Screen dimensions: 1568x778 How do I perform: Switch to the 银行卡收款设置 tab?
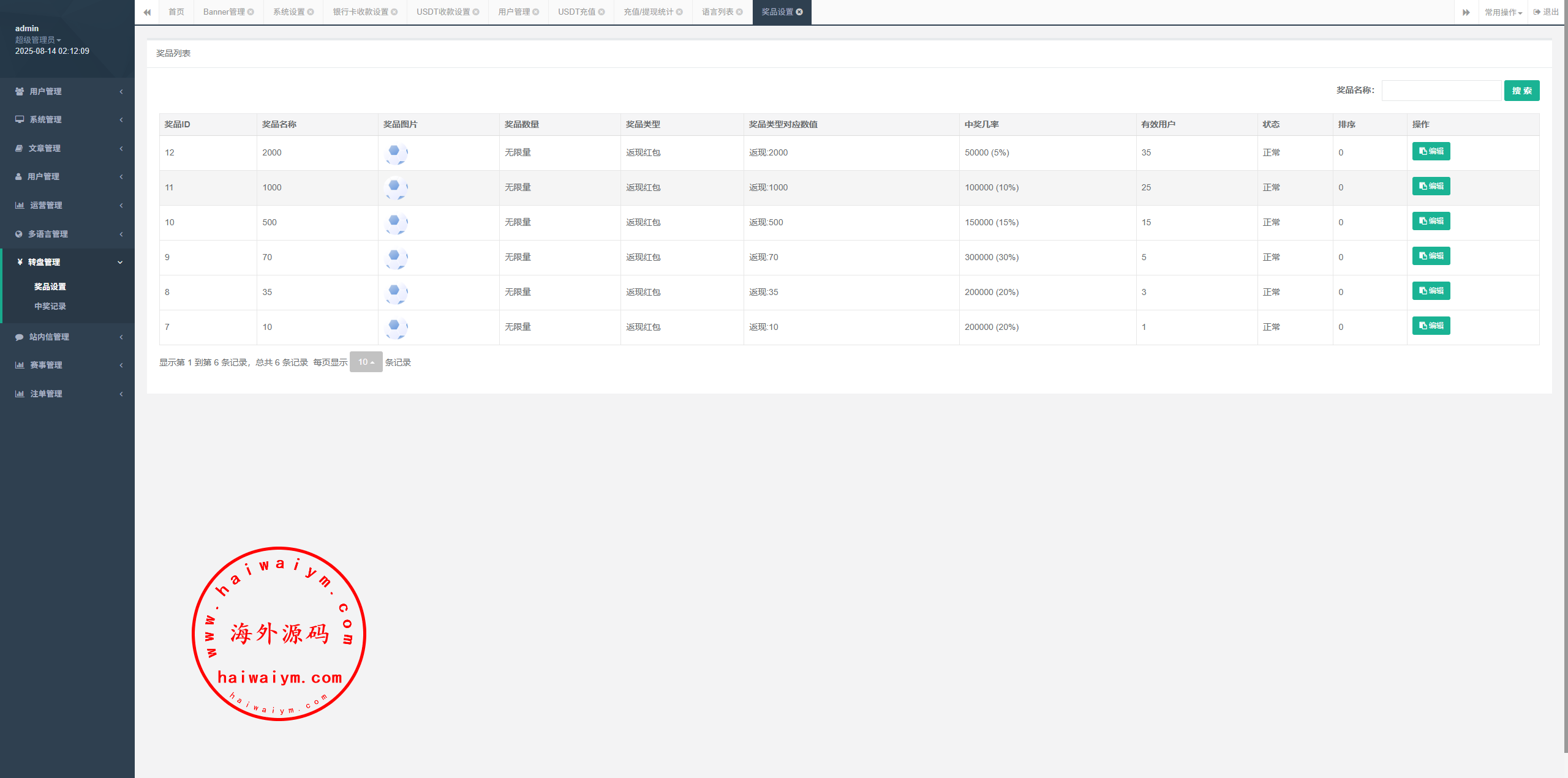[x=361, y=12]
